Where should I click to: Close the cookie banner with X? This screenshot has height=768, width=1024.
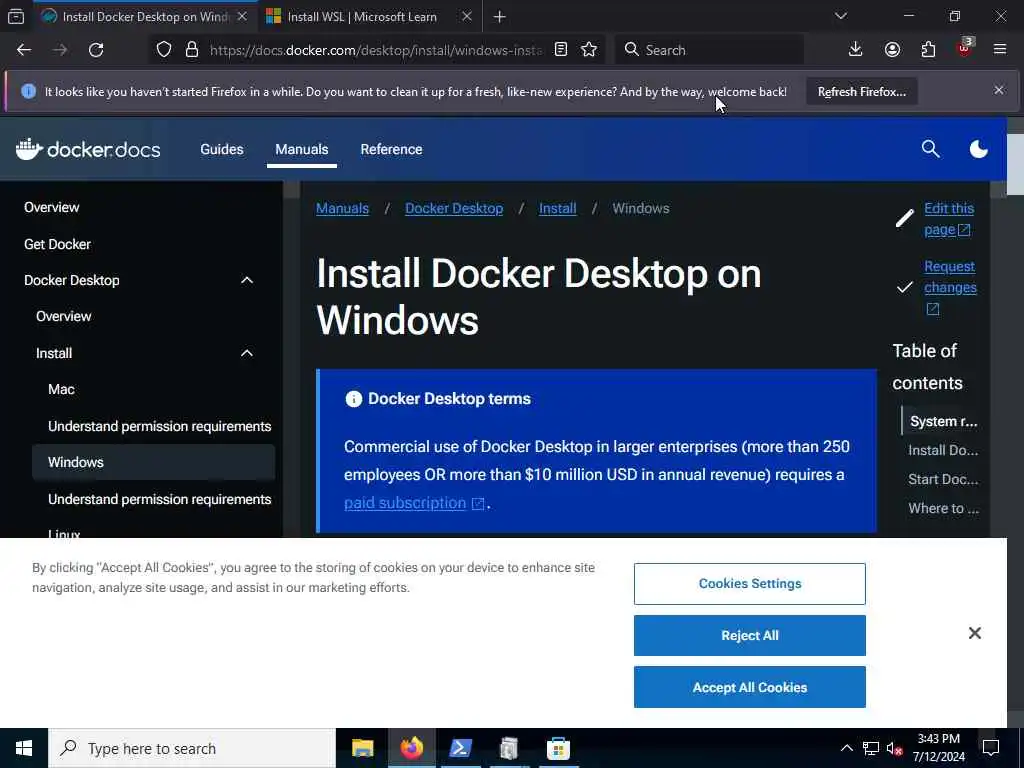coord(974,633)
